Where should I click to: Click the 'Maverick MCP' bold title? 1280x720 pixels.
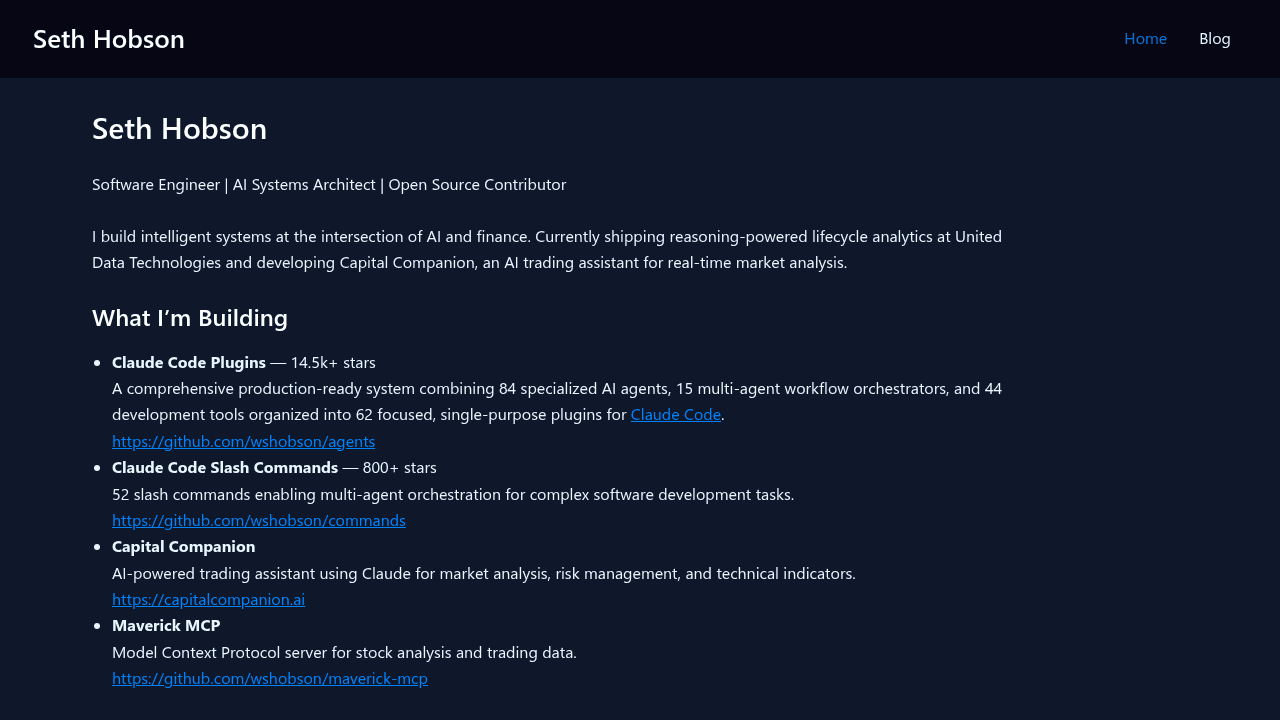[166, 625]
